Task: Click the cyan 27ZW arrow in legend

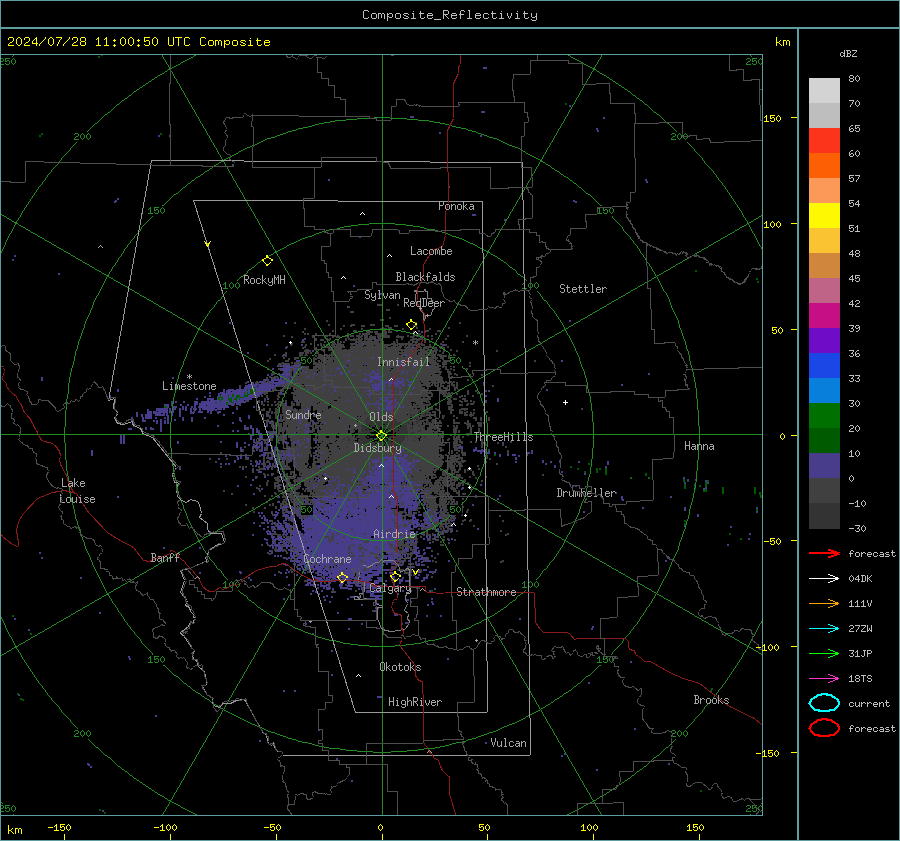Action: [824, 629]
